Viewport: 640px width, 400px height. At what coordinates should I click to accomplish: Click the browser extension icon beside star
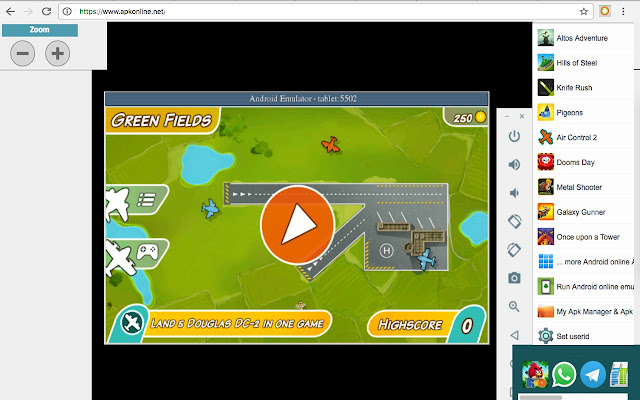click(605, 11)
